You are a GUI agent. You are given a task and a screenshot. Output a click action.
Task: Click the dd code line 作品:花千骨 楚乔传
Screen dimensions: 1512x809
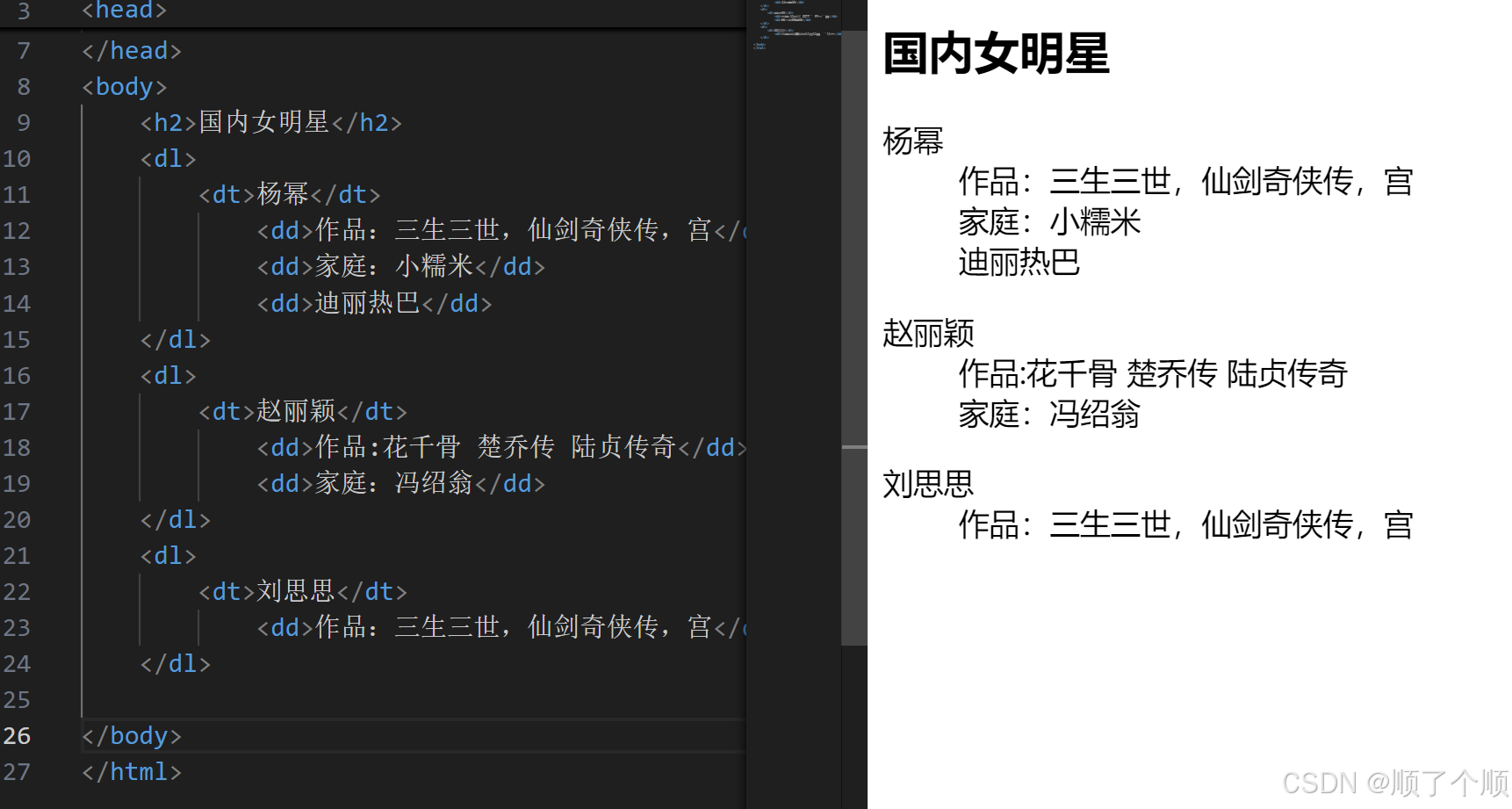click(501, 448)
